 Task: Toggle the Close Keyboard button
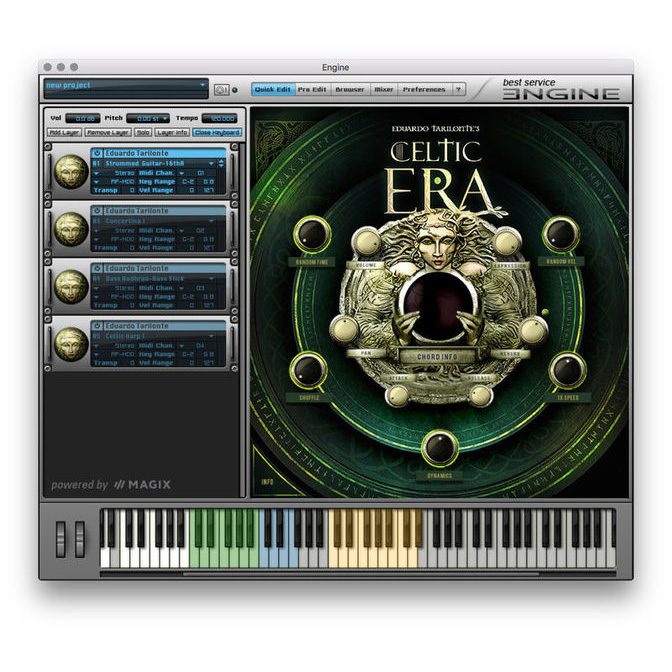pos(217,132)
